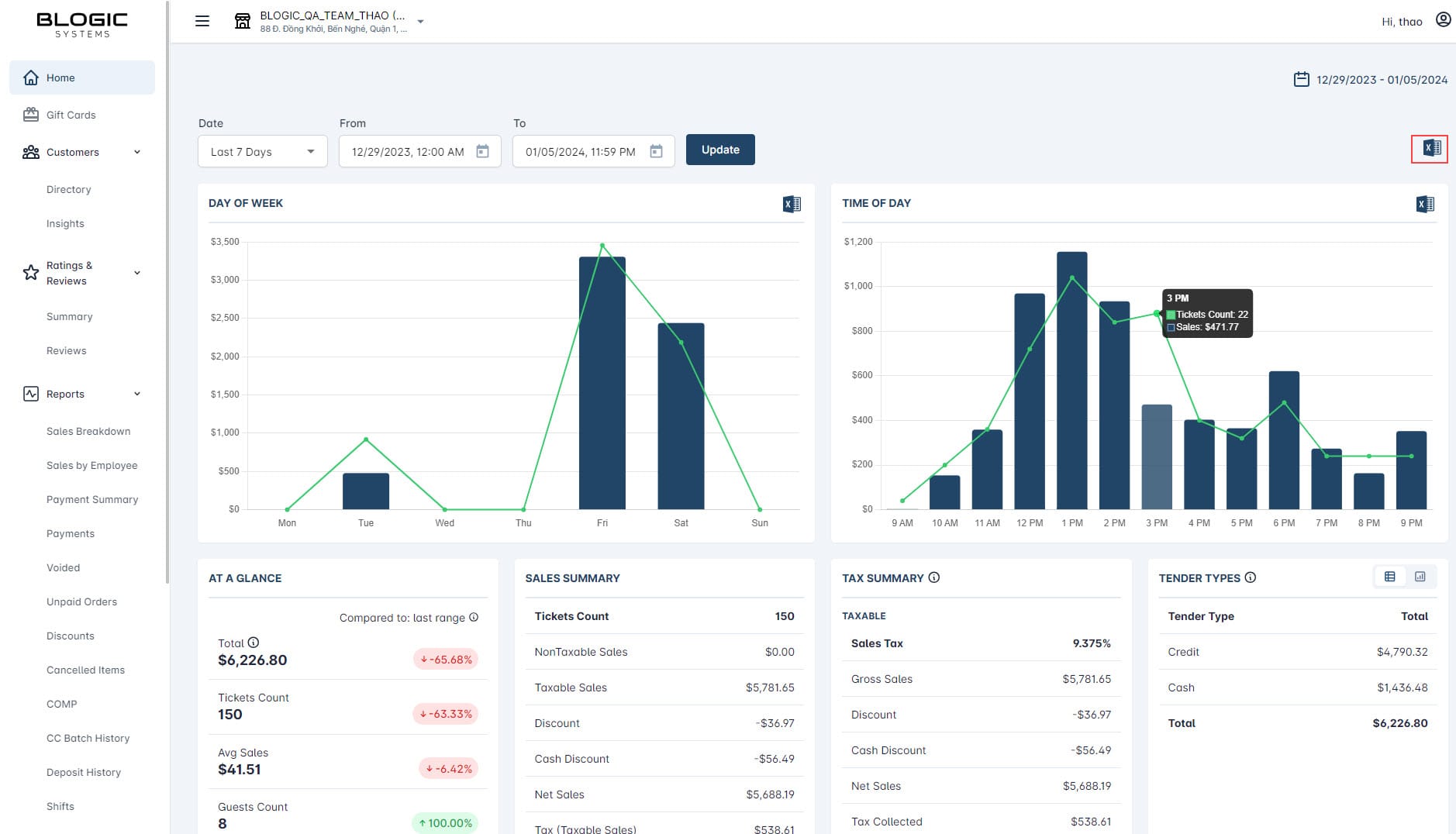The height and width of the screenshot is (834, 1456).
Task: Click the hamburger menu icon
Action: 202,21
